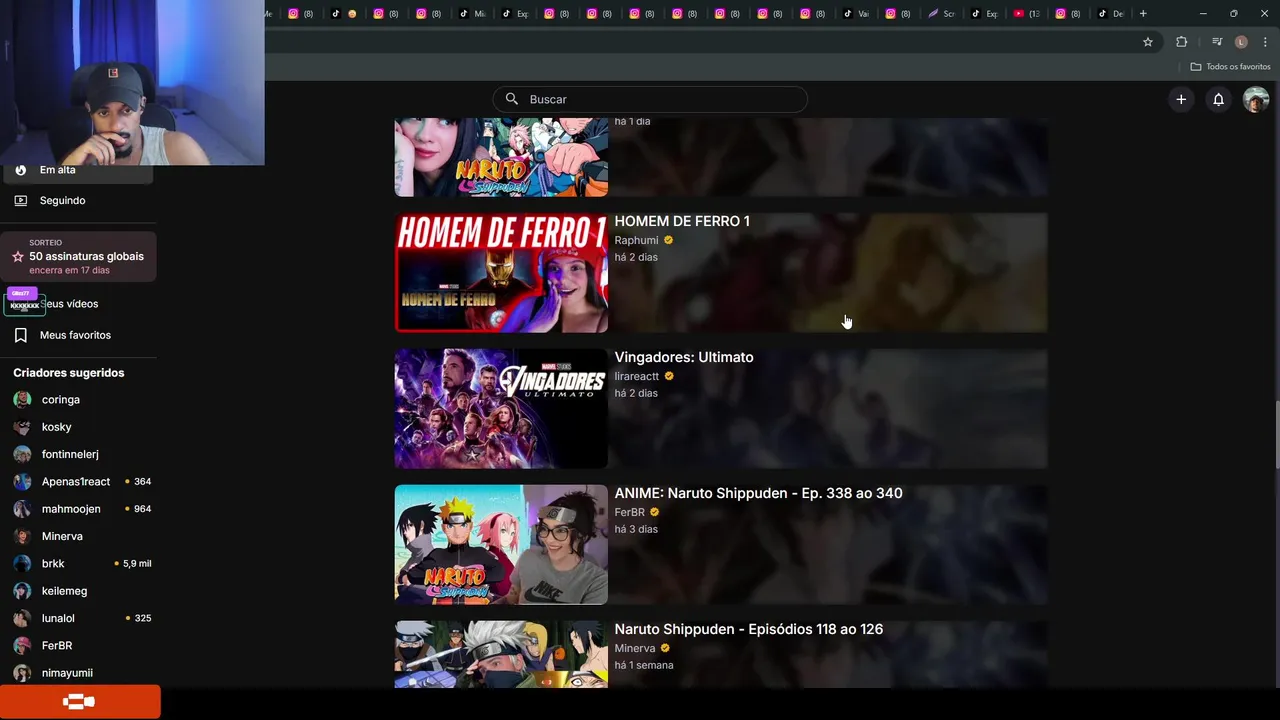This screenshot has height=720, width=1280.
Task: Switch to the TikTok tab labeled Mi
Action: click(x=471, y=14)
